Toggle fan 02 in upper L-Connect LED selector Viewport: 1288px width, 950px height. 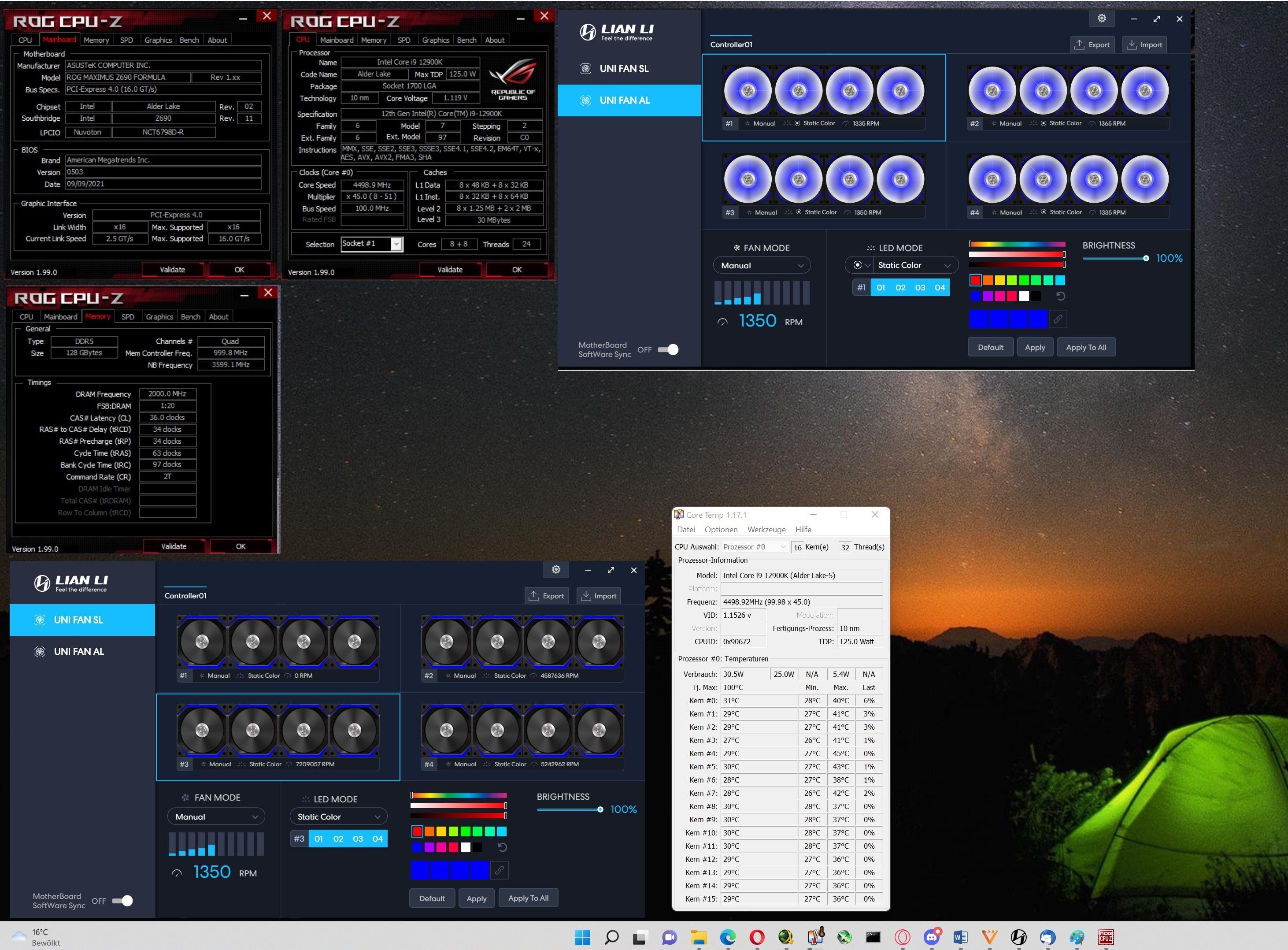pos(900,288)
